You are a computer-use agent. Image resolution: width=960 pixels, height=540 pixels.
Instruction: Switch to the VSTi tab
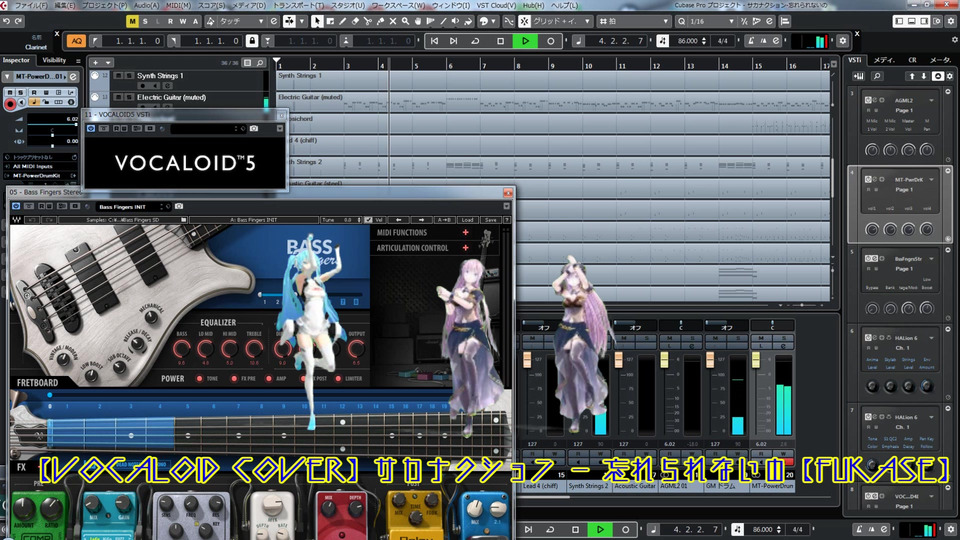pos(855,60)
